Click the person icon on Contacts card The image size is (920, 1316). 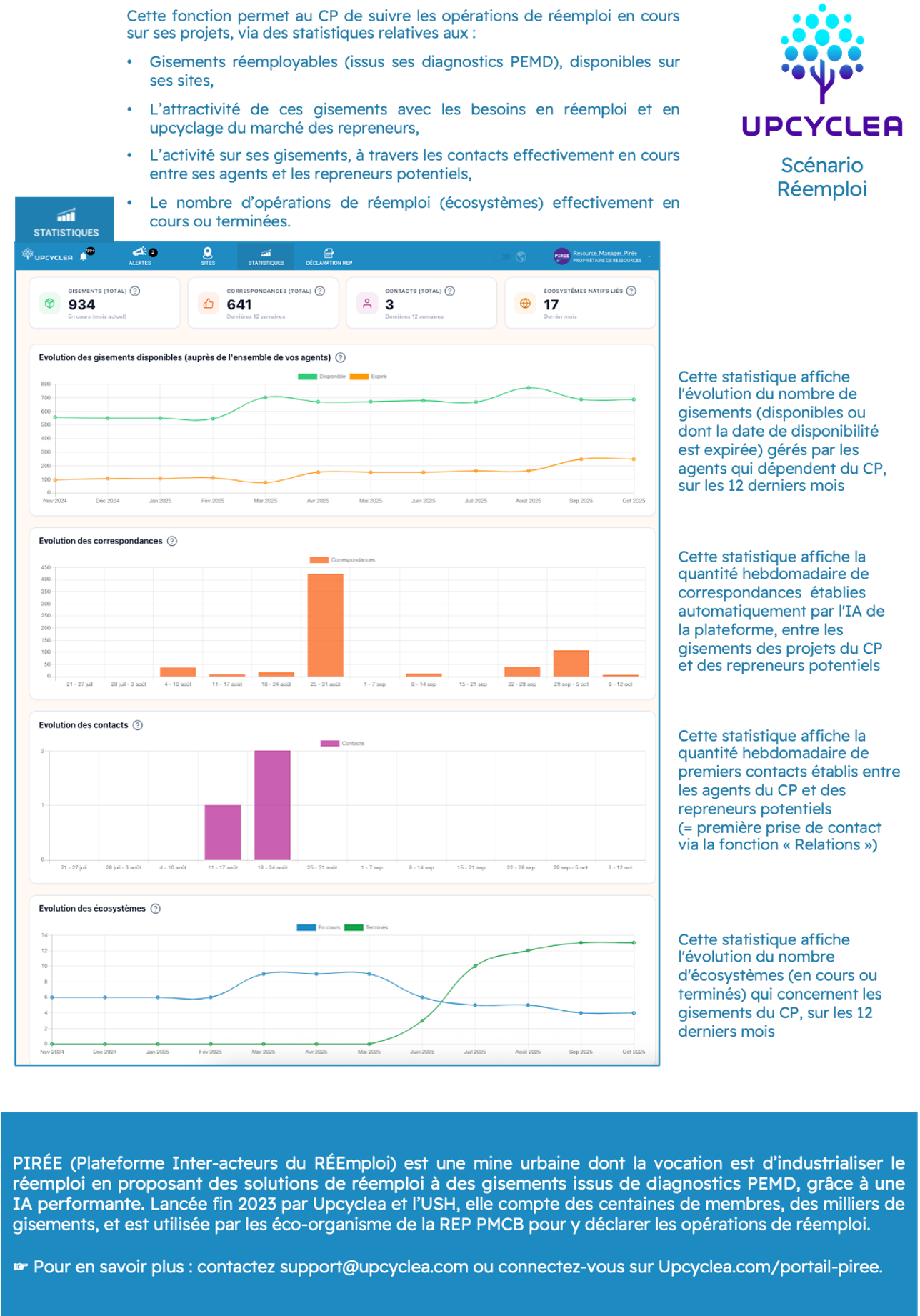(367, 304)
